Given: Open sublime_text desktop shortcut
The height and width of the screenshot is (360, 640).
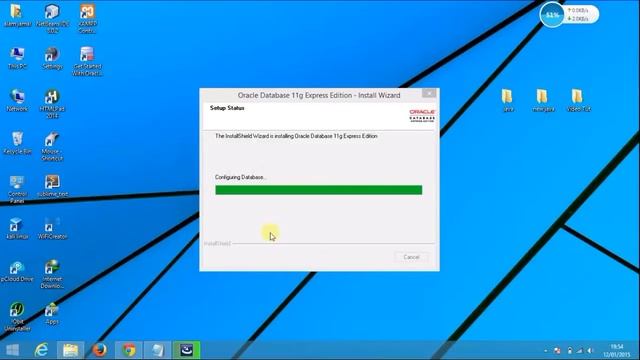Looking at the screenshot, I should pyautogui.click(x=52, y=186).
